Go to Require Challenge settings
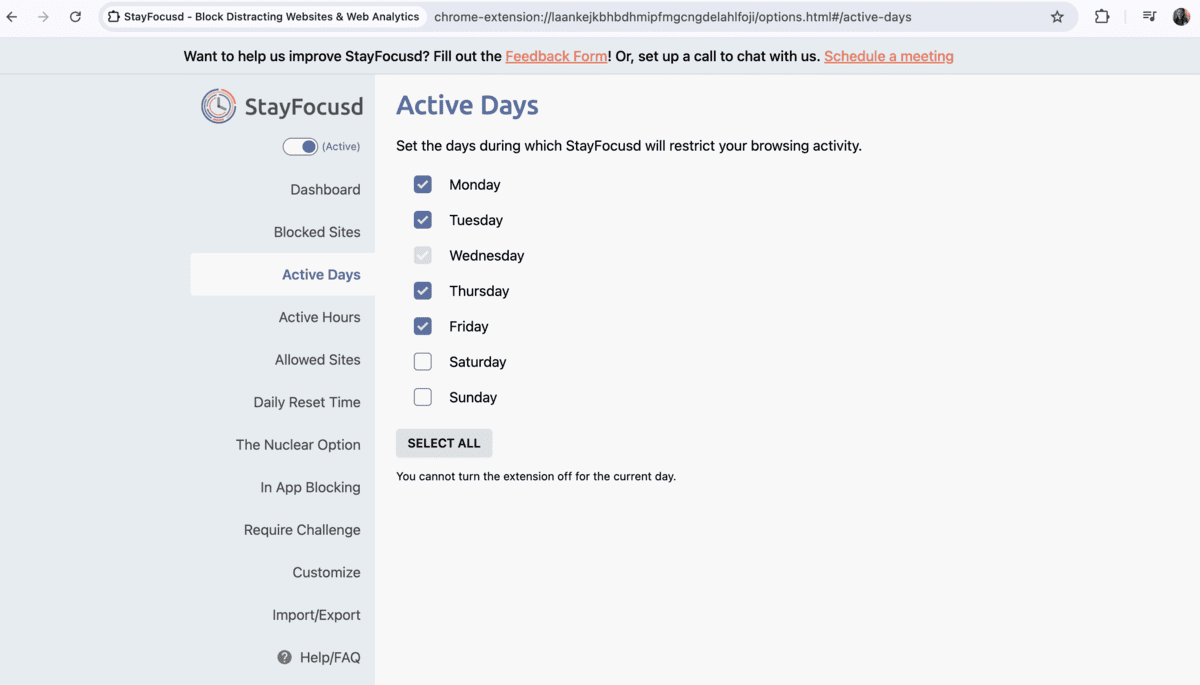Viewport: 1200px width, 685px height. 302,530
